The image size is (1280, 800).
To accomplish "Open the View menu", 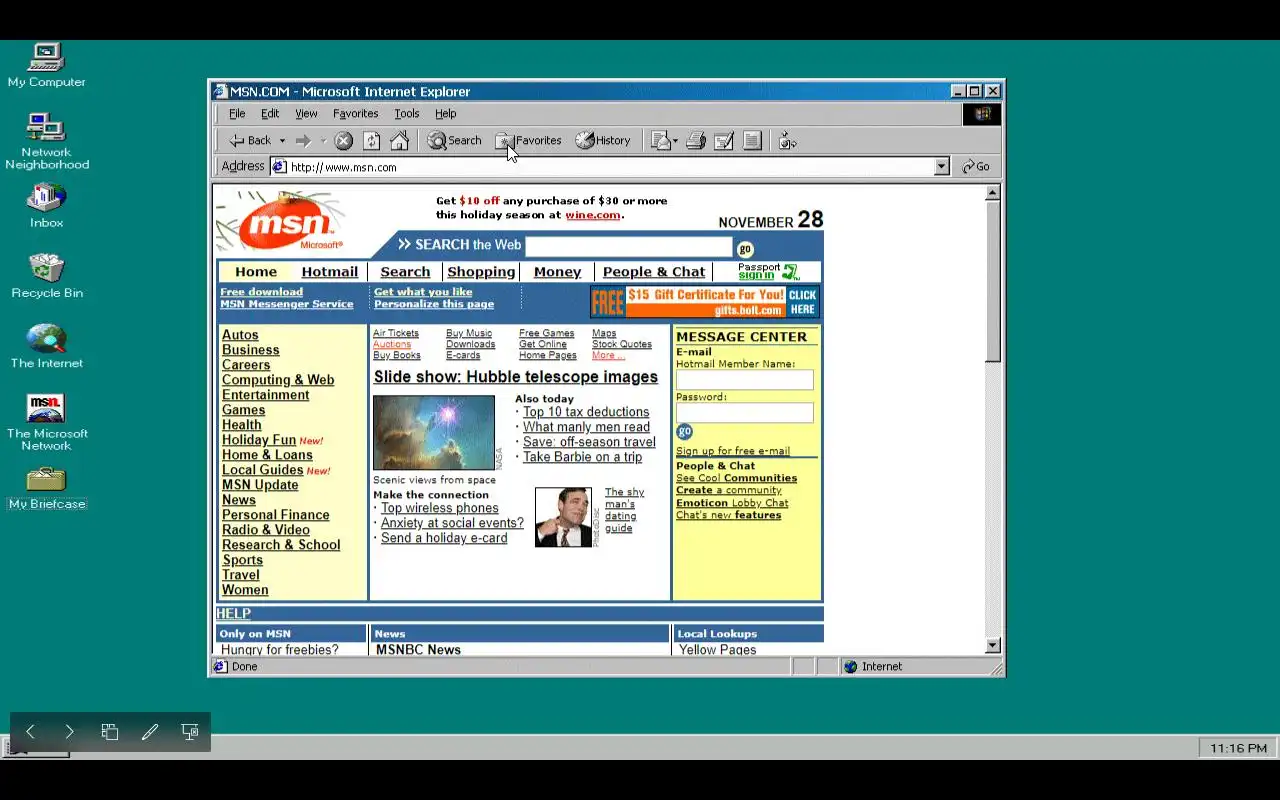I will coord(306,114).
